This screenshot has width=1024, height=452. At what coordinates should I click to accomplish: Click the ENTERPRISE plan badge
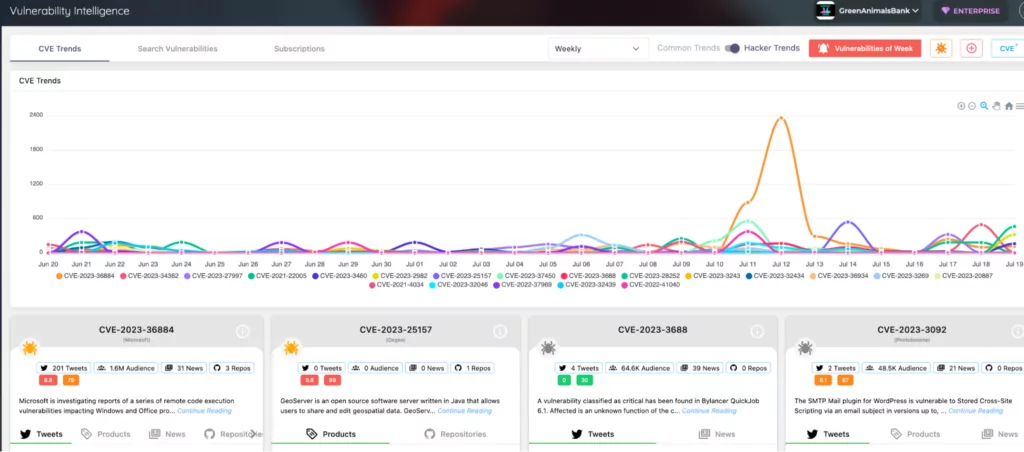(x=970, y=10)
